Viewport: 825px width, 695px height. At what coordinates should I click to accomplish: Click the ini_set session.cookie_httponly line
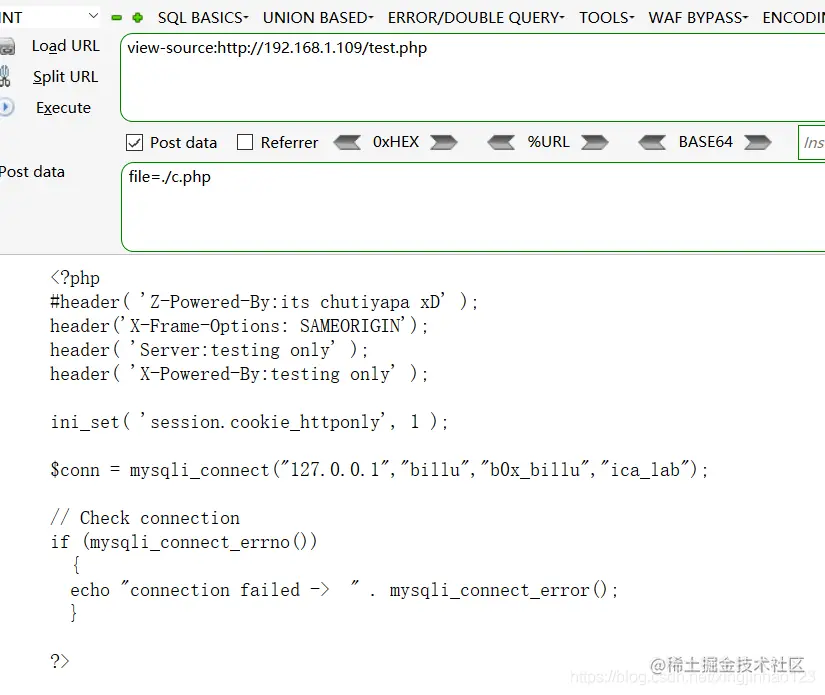click(x=249, y=421)
